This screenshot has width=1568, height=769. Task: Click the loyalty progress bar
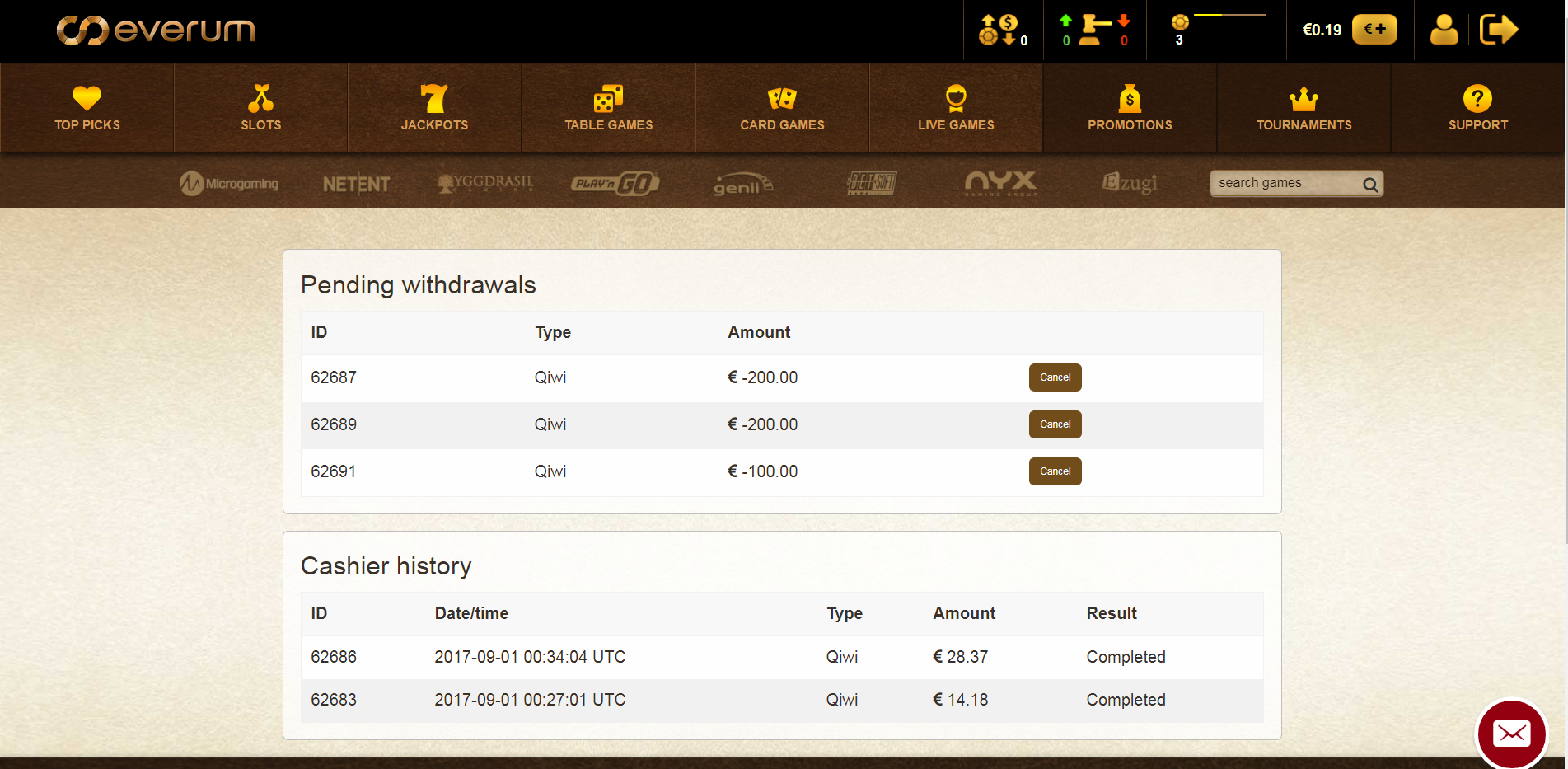(x=1229, y=15)
